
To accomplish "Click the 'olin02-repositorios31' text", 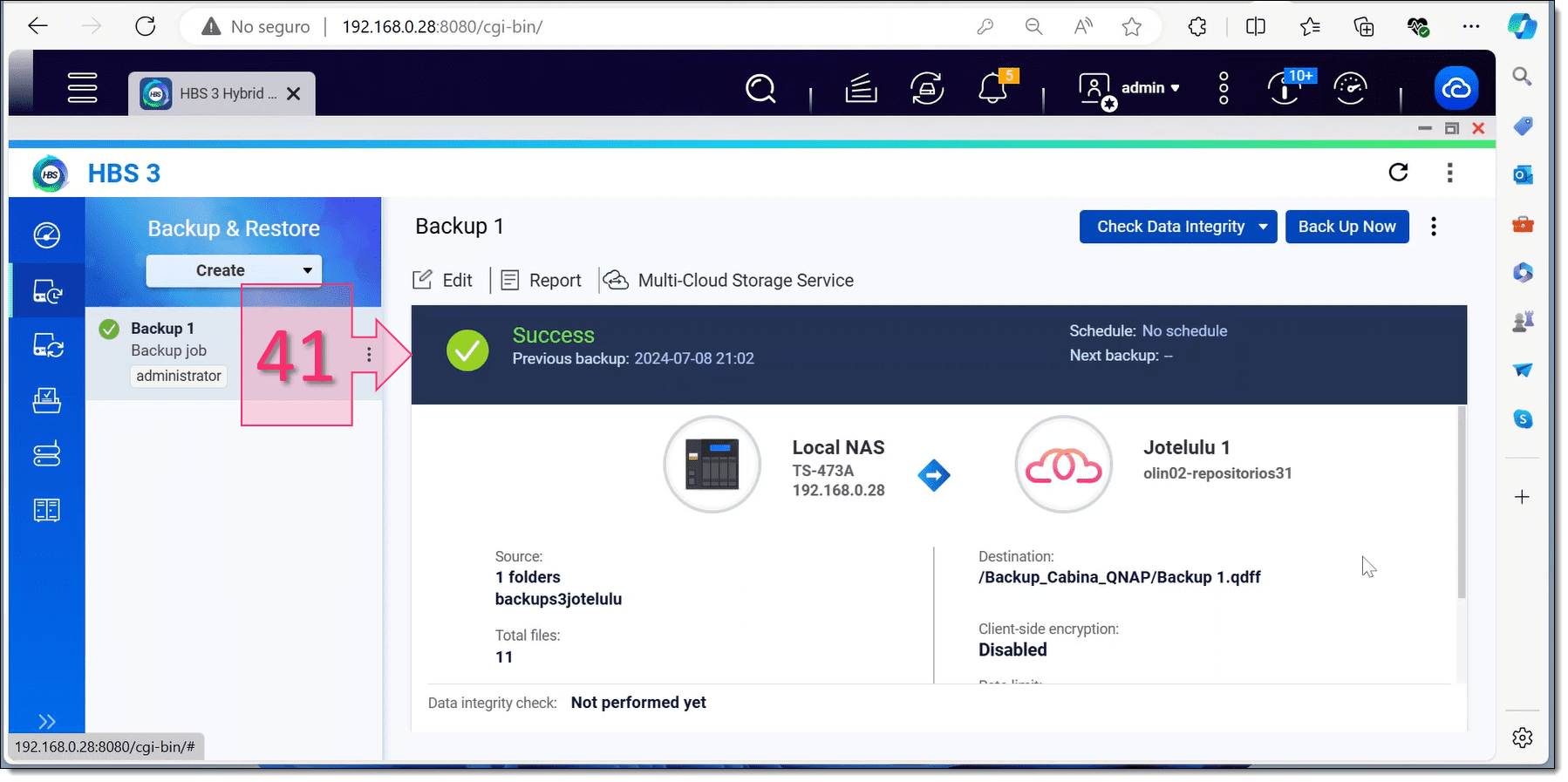I will click(x=1217, y=473).
